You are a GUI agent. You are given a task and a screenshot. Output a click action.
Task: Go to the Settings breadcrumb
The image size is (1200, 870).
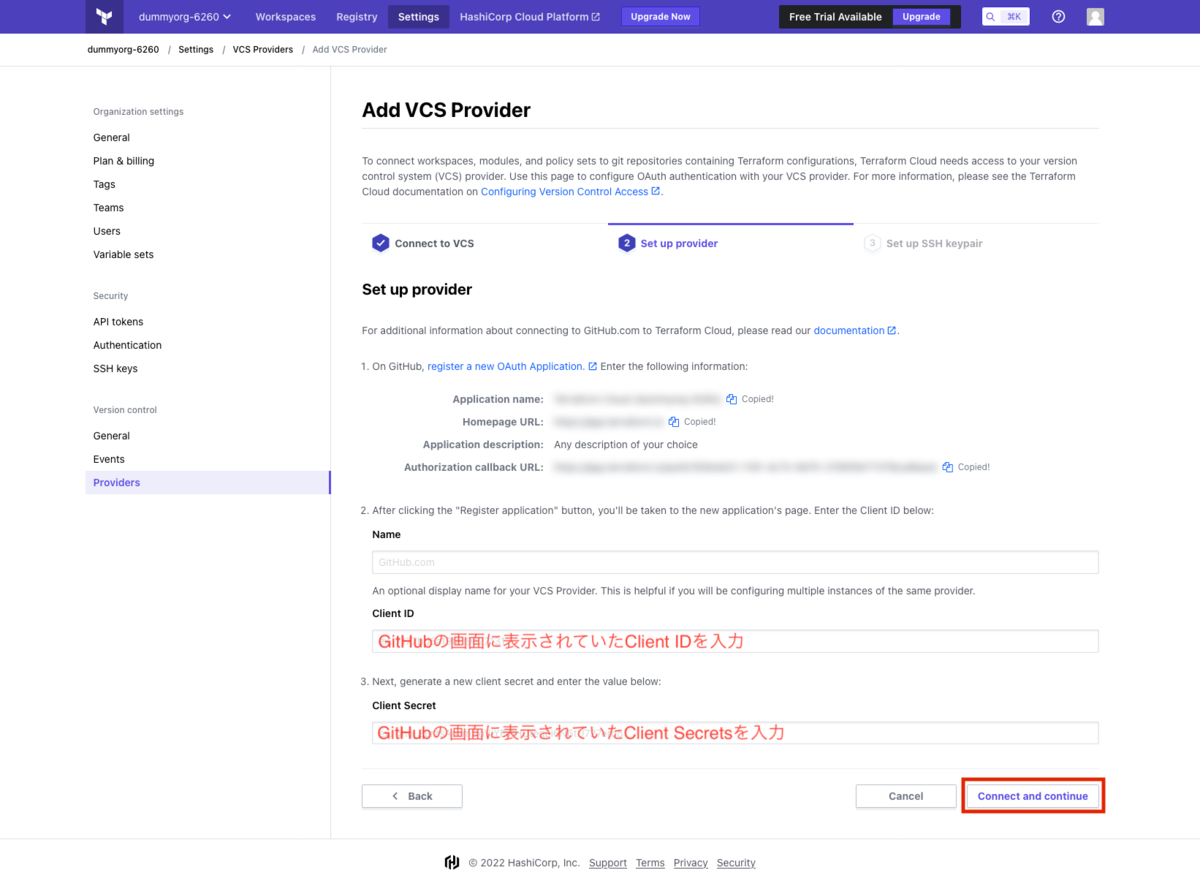click(x=196, y=49)
